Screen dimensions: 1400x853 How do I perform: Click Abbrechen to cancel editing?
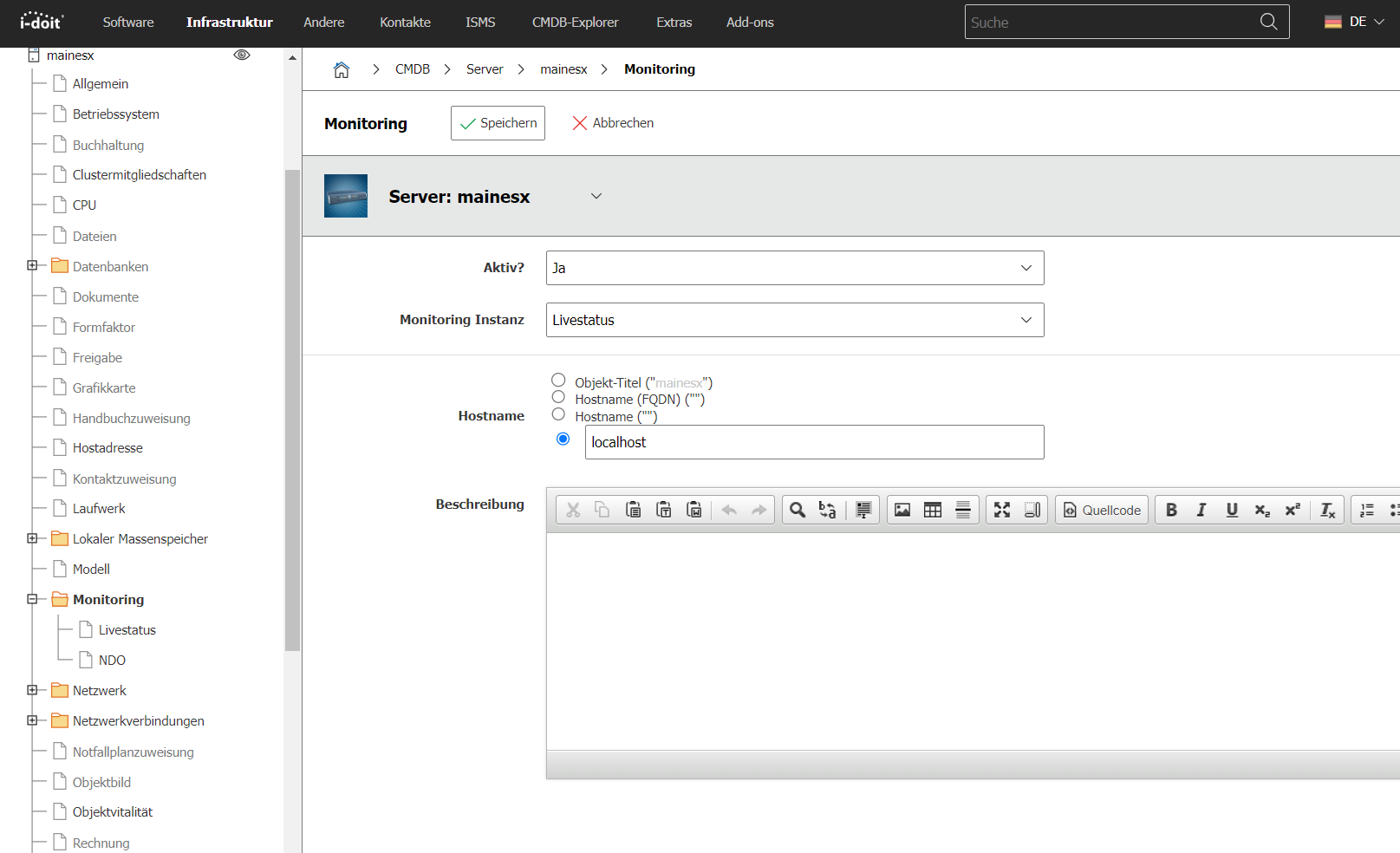tap(613, 123)
